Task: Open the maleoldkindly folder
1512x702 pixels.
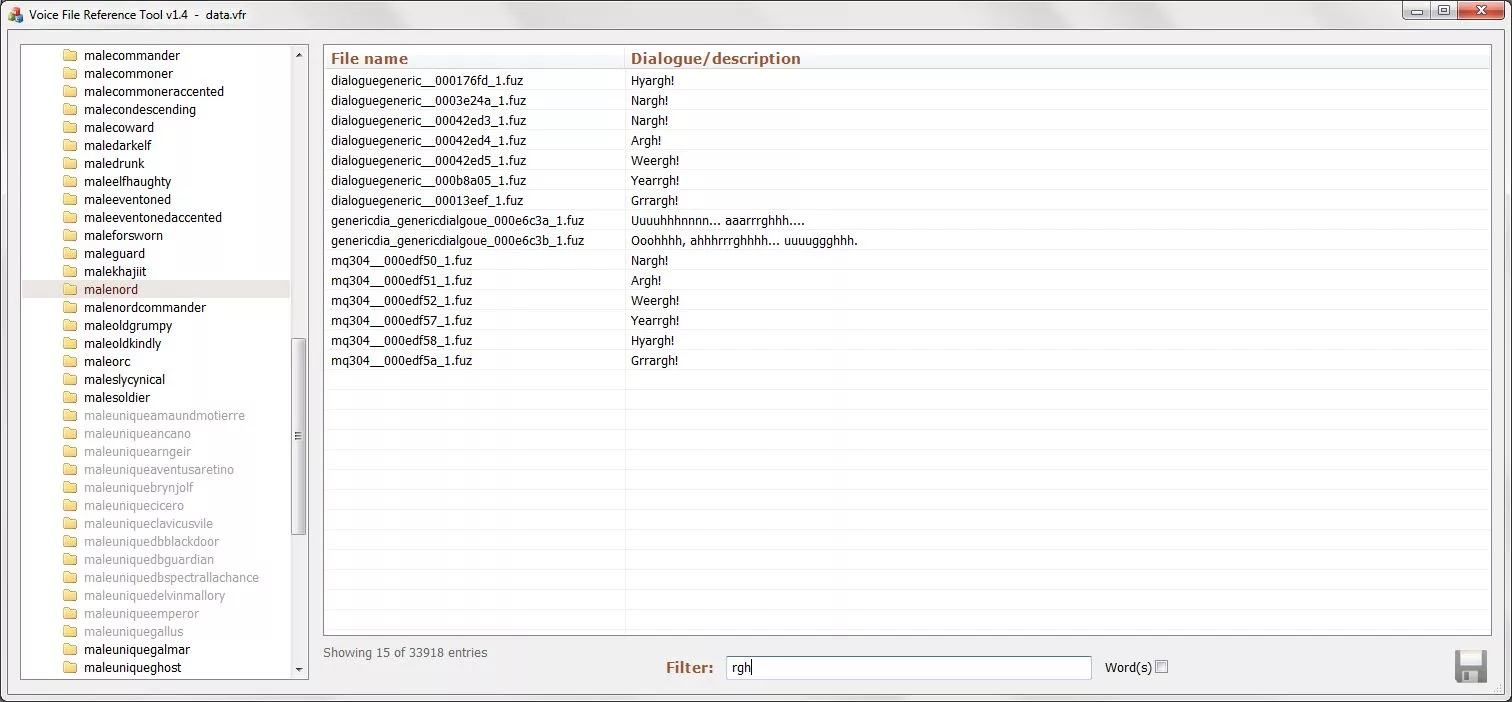Action: pyautogui.click(x=122, y=344)
